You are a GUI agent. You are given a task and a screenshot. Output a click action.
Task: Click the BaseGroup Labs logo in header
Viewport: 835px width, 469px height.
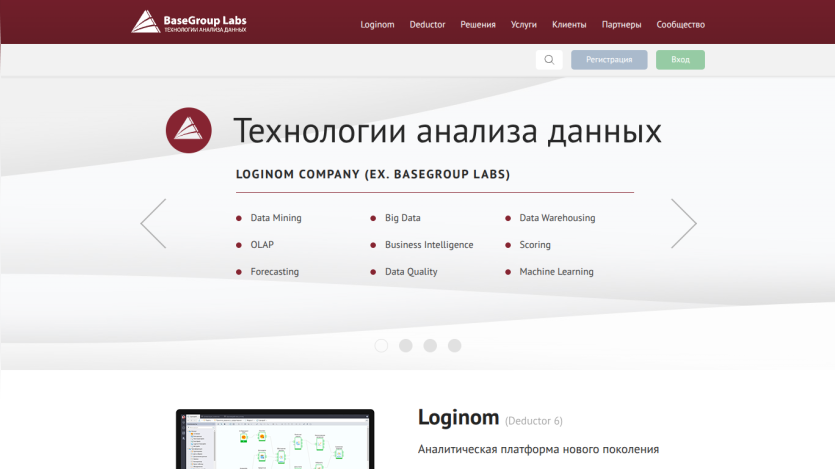189,22
